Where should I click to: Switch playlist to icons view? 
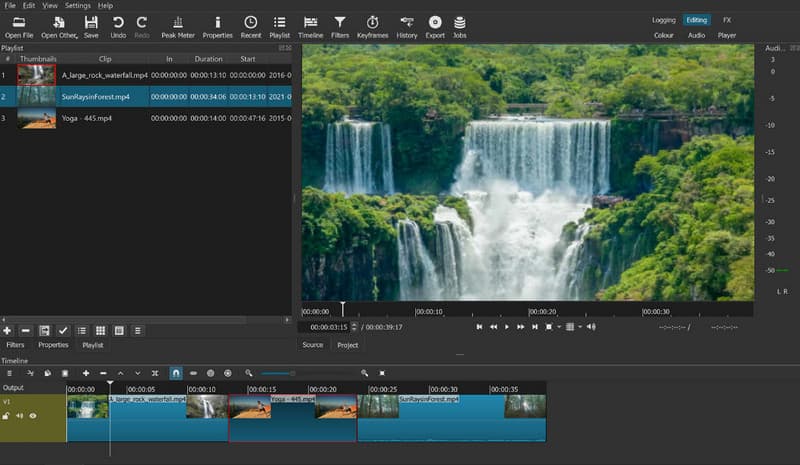coord(119,331)
